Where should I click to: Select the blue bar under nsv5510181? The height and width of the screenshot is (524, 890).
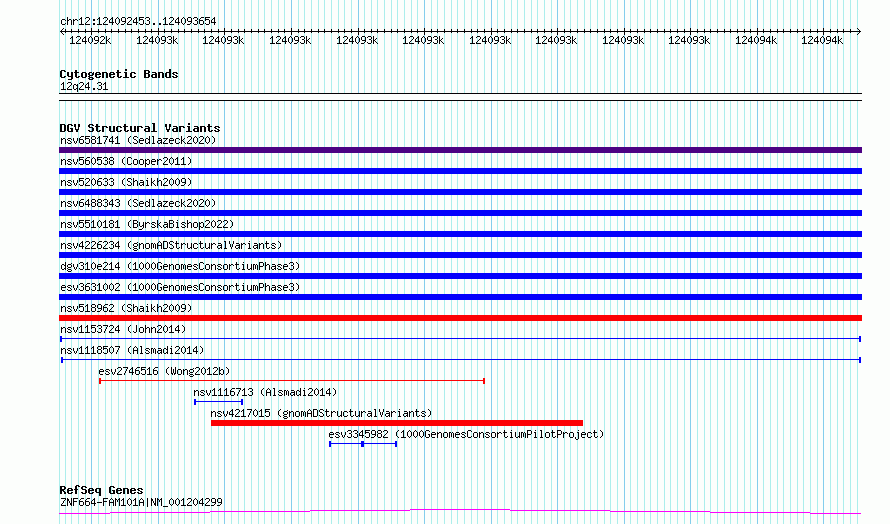(460, 234)
